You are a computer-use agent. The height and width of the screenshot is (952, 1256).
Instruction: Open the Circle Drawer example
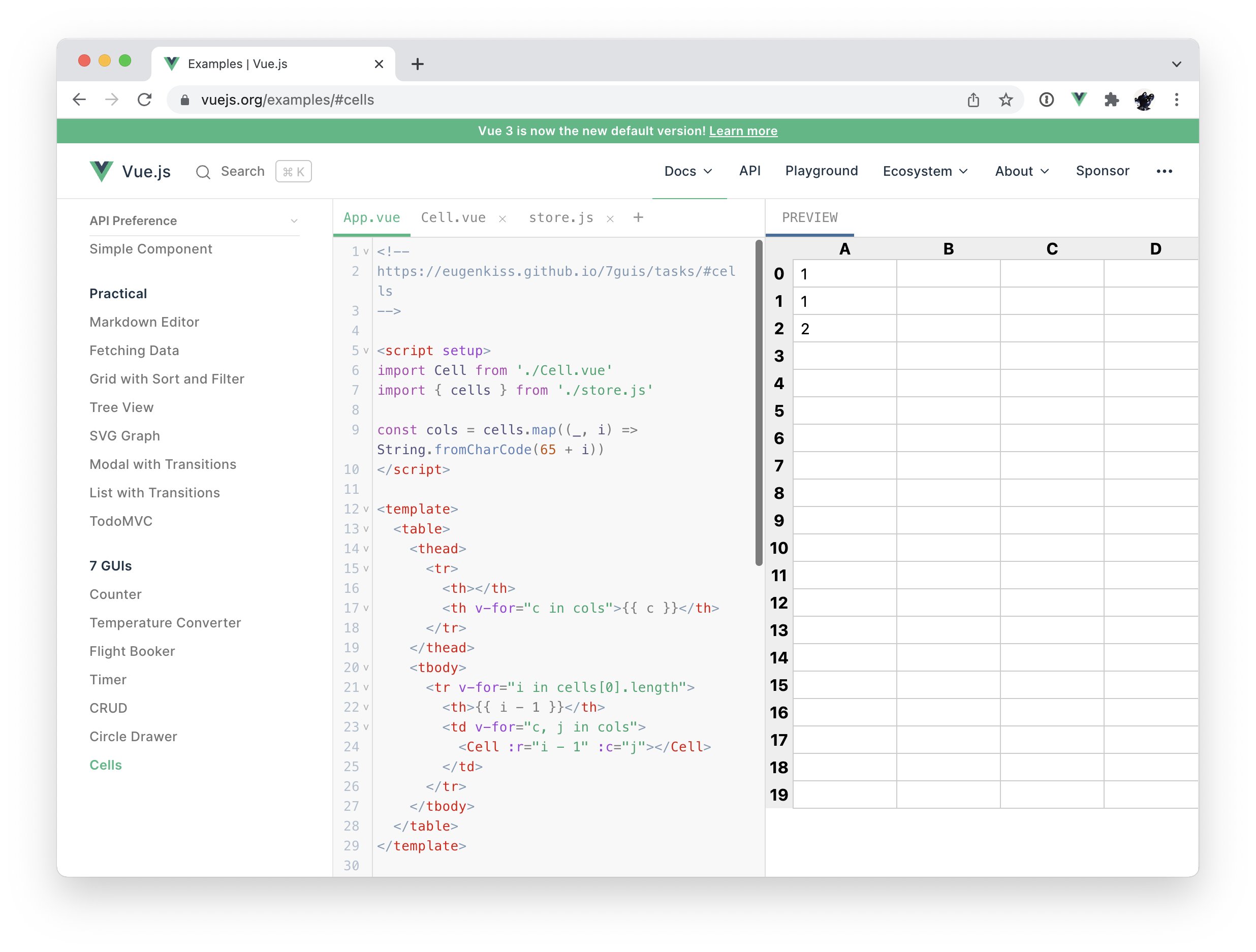coord(134,736)
